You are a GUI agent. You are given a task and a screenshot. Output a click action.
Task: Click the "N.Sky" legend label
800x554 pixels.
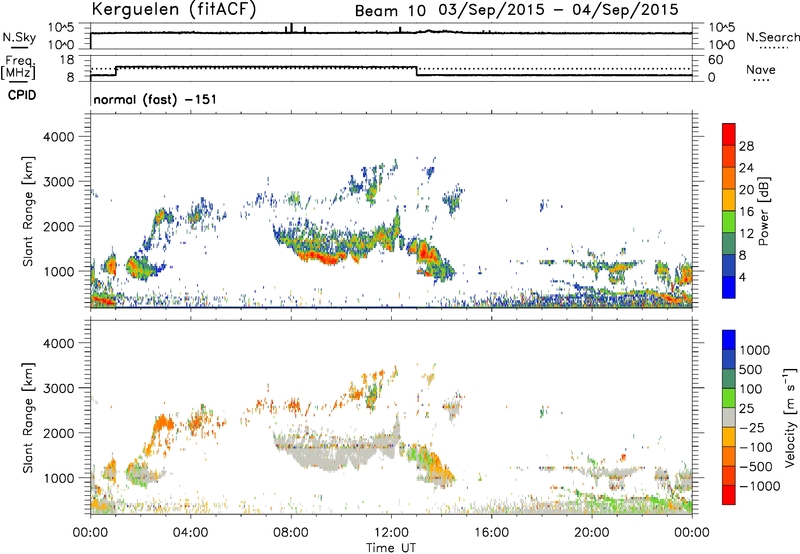(19, 37)
